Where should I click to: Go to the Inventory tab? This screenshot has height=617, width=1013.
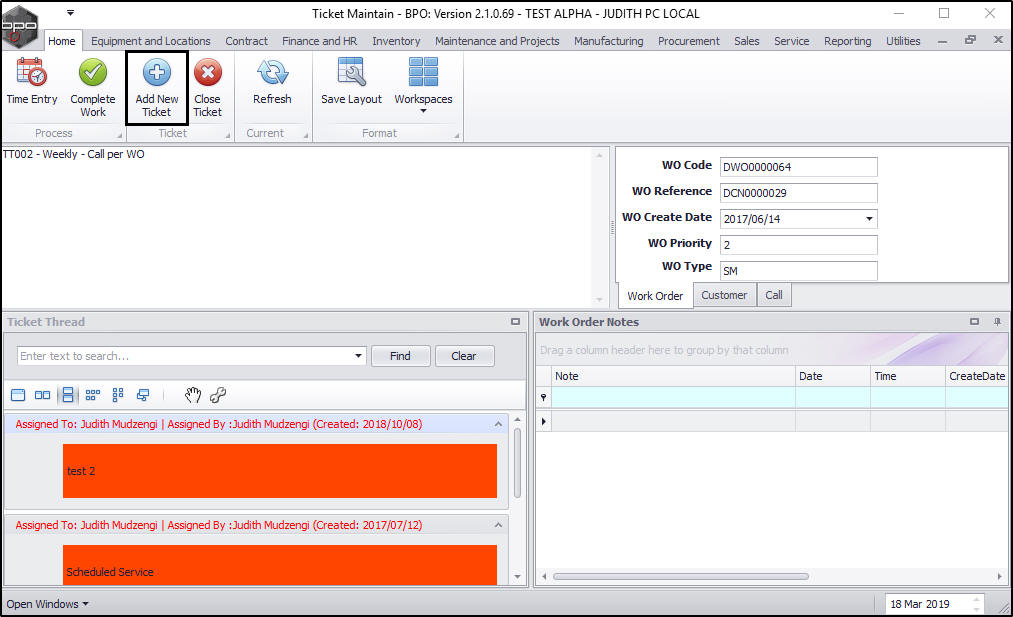coord(396,41)
